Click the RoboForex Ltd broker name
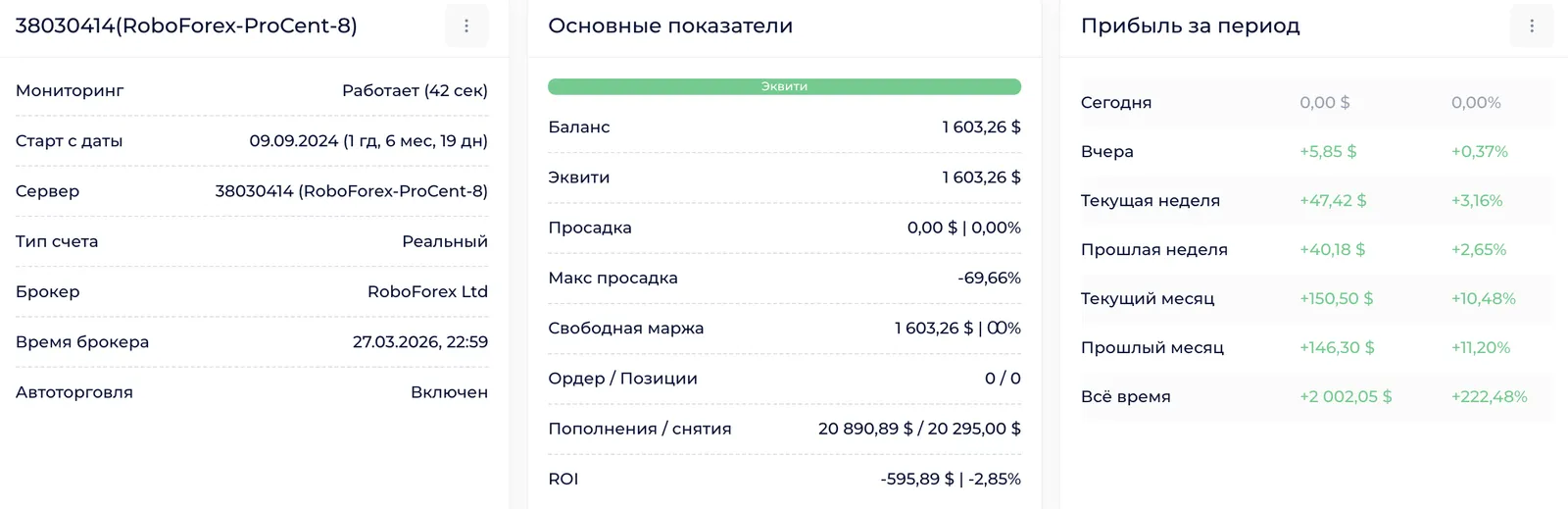 [x=427, y=292]
